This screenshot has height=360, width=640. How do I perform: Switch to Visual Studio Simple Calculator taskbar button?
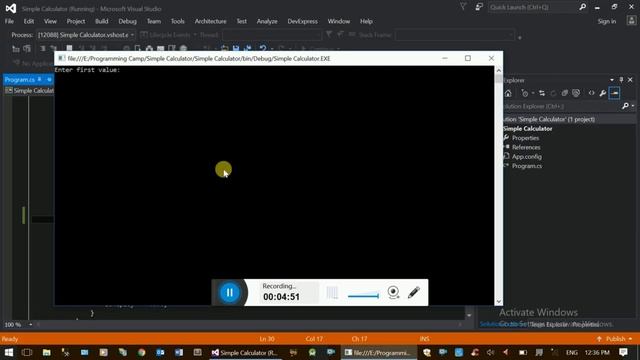coord(245,352)
